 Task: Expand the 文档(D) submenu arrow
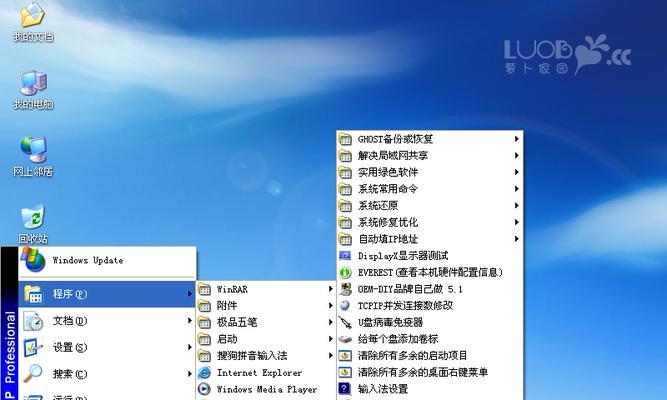tap(189, 320)
